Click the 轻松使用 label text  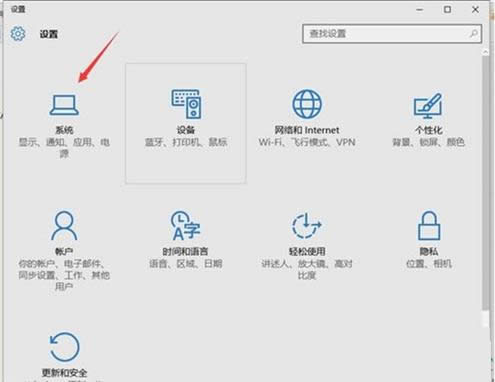[x=307, y=251]
